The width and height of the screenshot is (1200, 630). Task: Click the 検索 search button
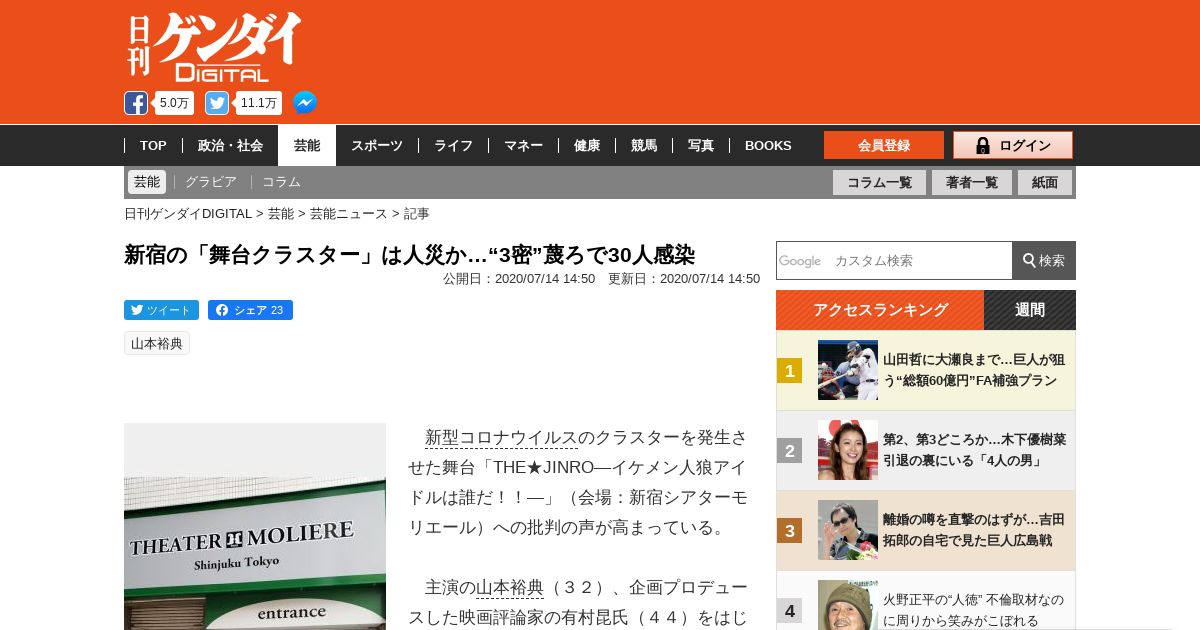[x=1044, y=260]
